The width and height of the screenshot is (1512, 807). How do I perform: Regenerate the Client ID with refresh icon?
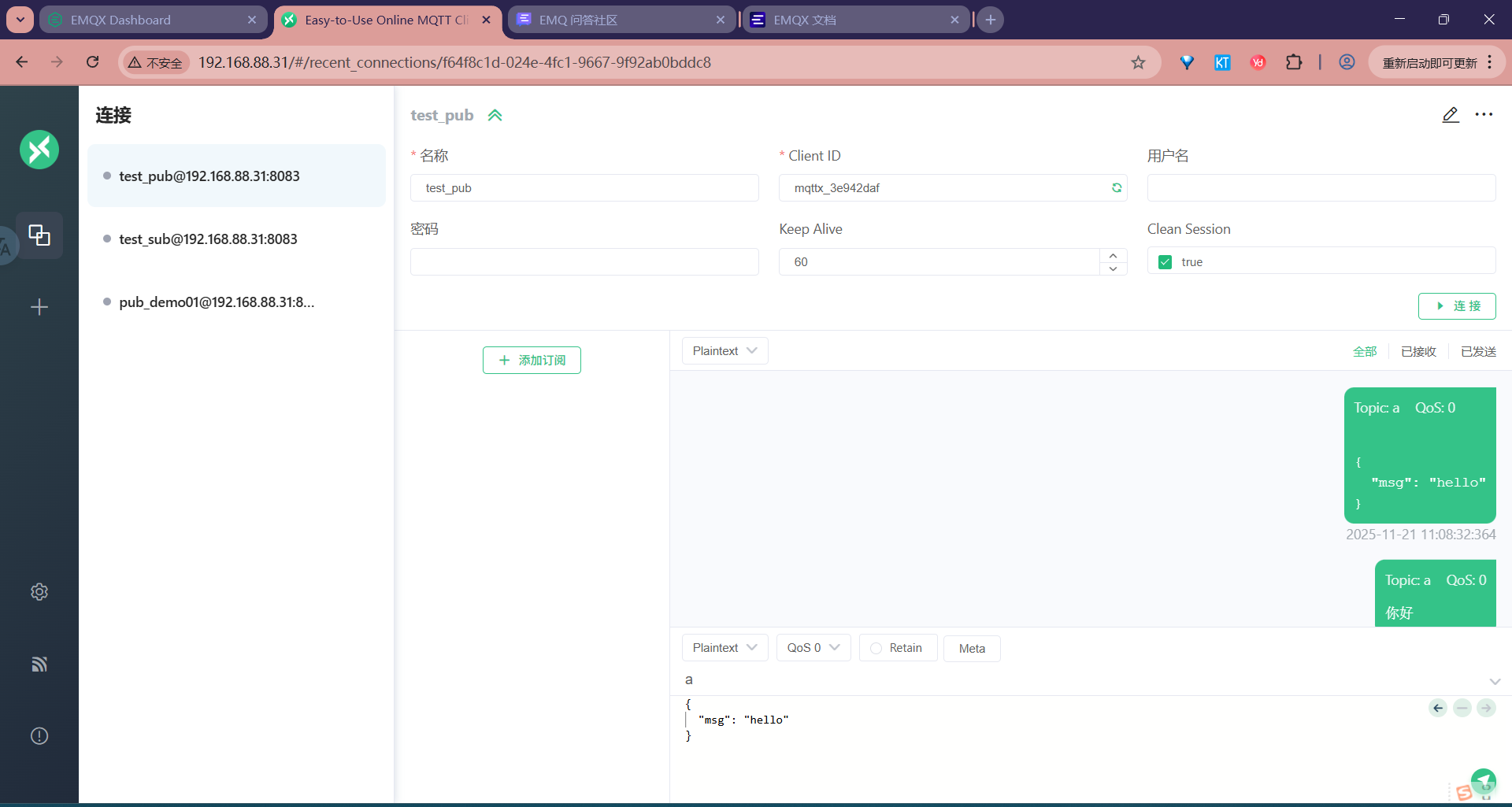pyautogui.click(x=1117, y=188)
